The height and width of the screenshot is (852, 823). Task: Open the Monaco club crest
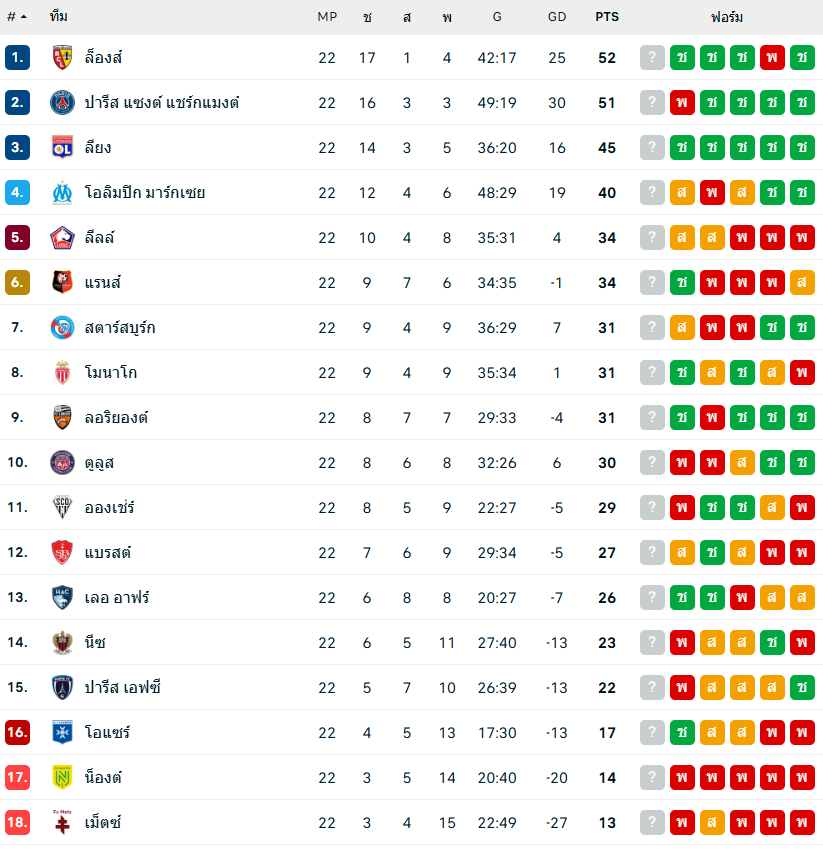pyautogui.click(x=62, y=373)
